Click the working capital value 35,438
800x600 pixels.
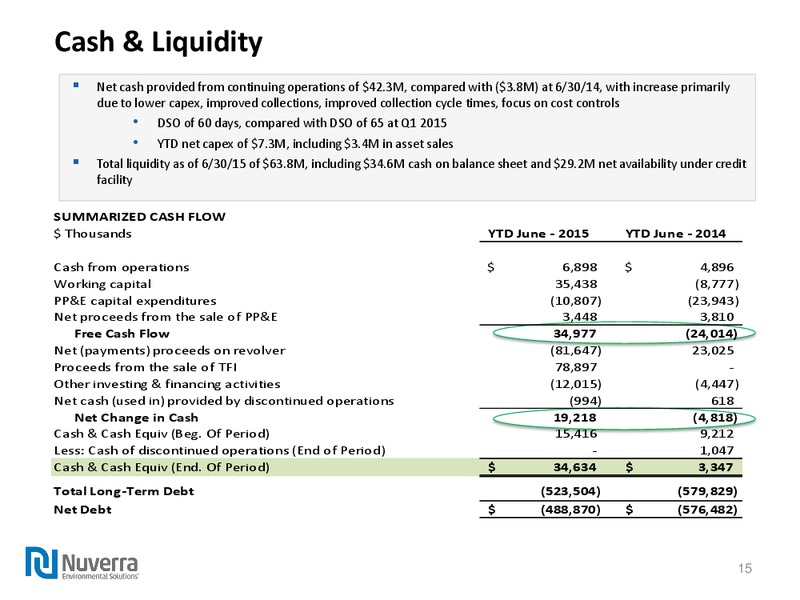coord(576,284)
